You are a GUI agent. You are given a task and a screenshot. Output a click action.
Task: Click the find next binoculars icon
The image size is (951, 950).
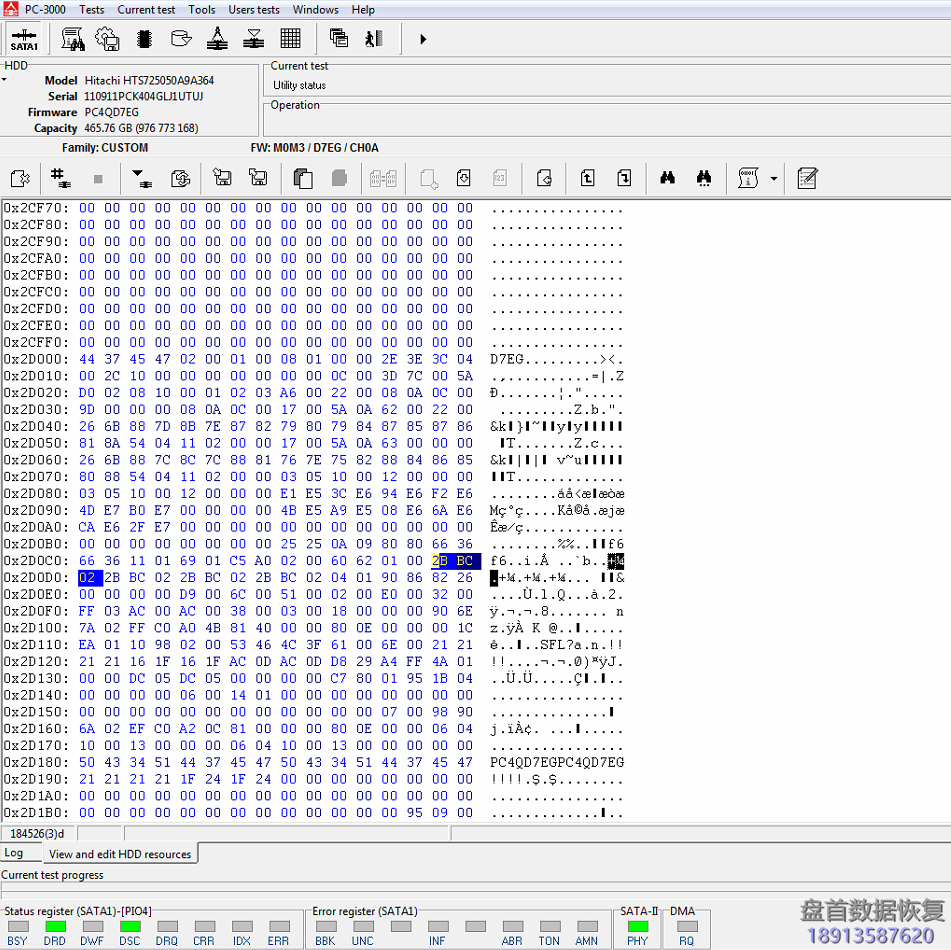tap(704, 178)
